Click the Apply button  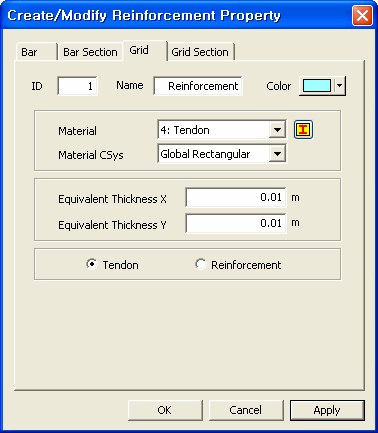[327, 410]
